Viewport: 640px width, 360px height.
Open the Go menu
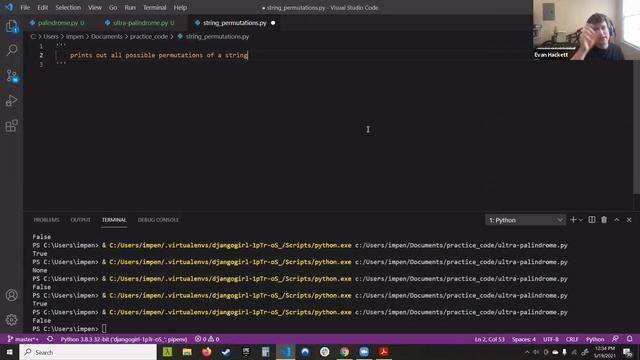coord(113,7)
